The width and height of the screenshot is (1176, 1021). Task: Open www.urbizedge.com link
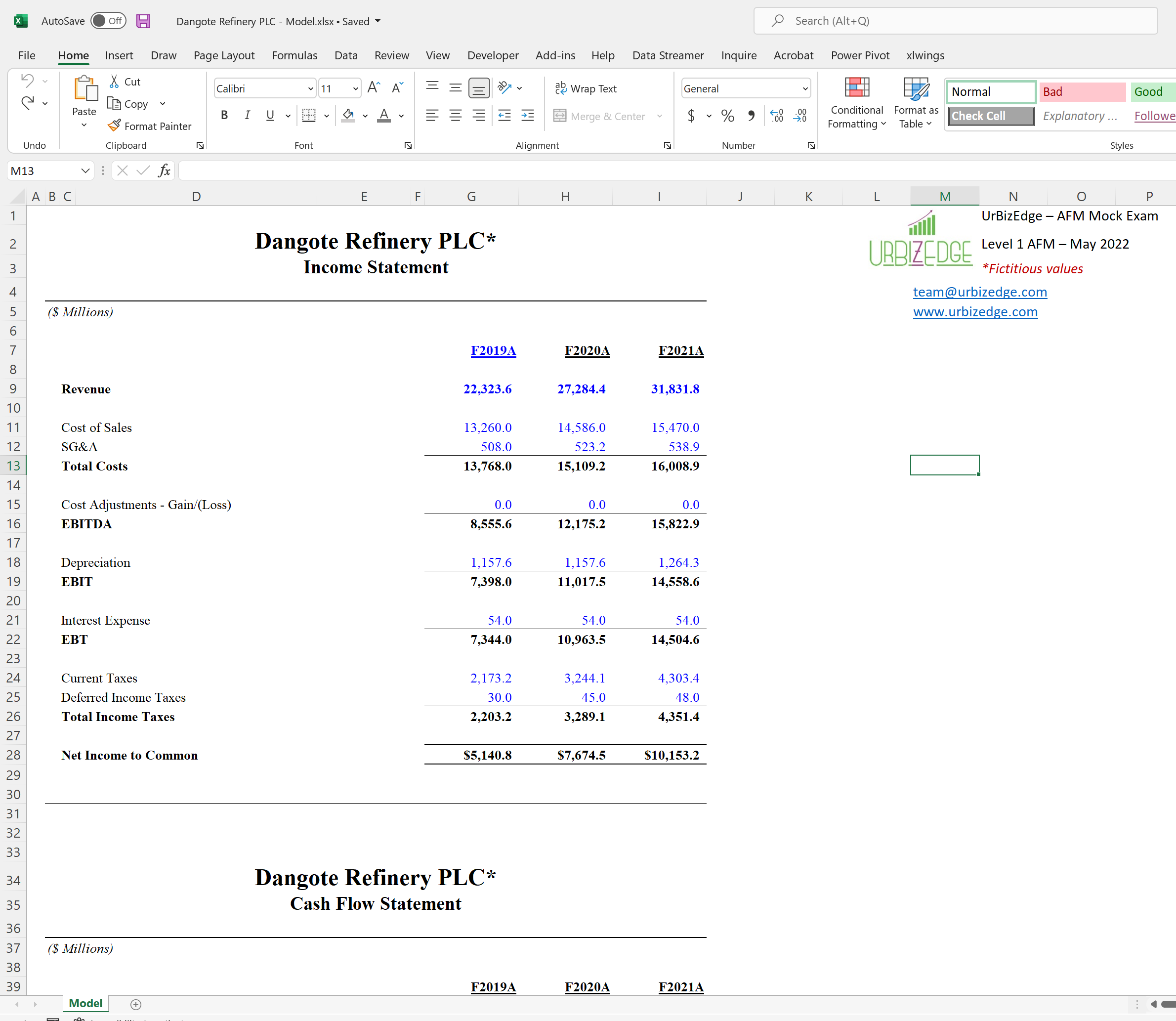975,312
